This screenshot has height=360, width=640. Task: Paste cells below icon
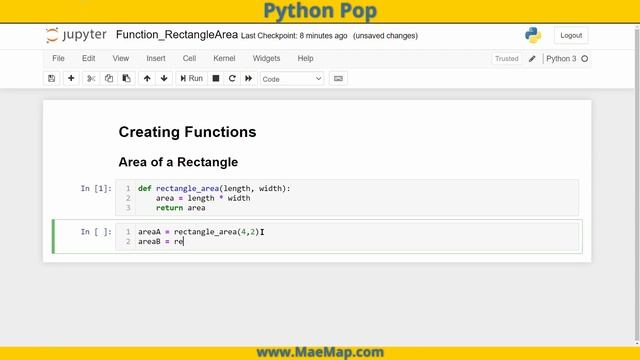(127, 78)
